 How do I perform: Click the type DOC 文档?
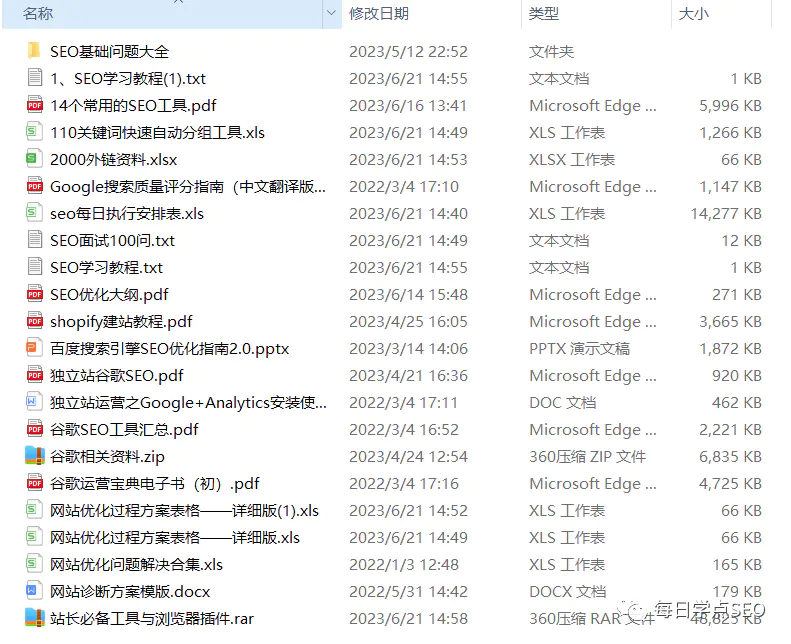pos(563,403)
